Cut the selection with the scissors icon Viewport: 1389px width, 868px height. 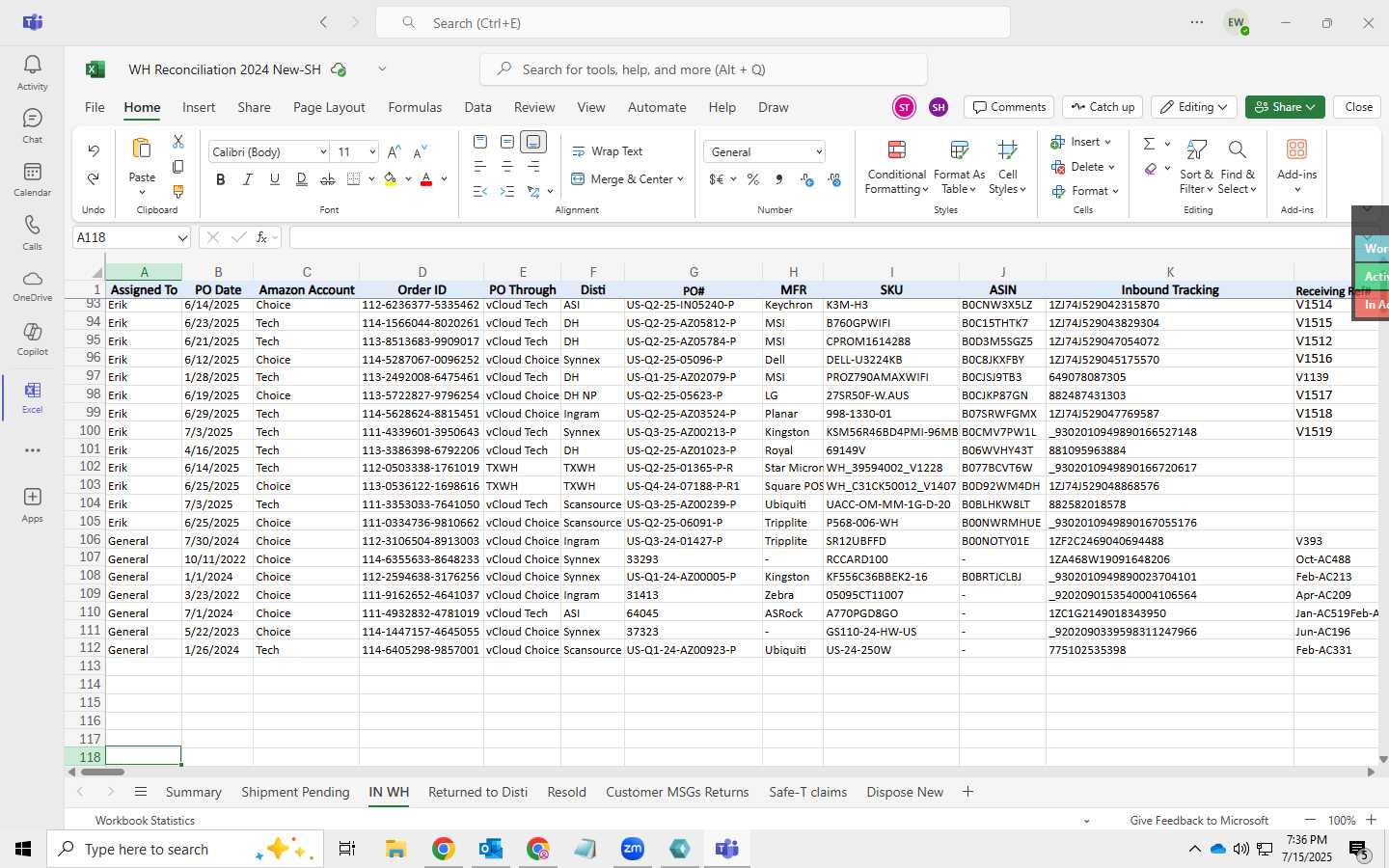178,142
